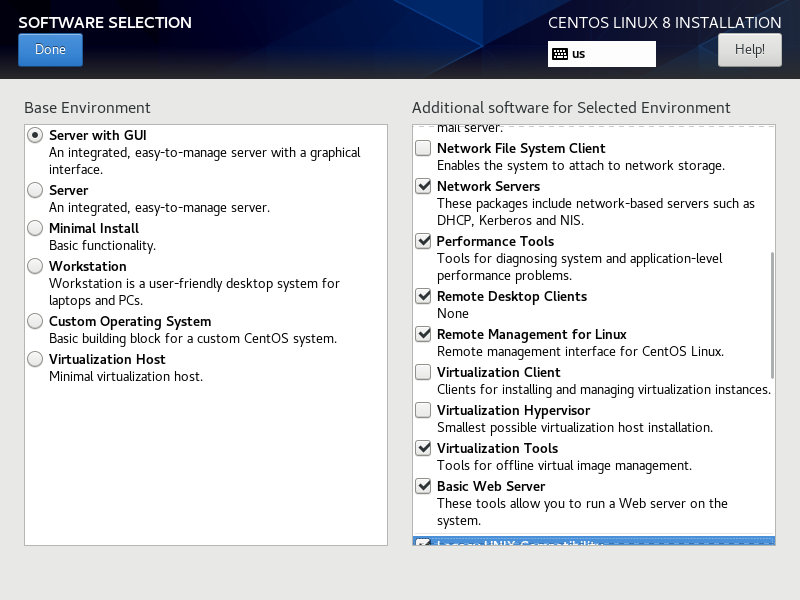Image resolution: width=800 pixels, height=600 pixels.
Task: Click 'Remote management interface for CentOS Linux.' text
Action: coord(580,352)
